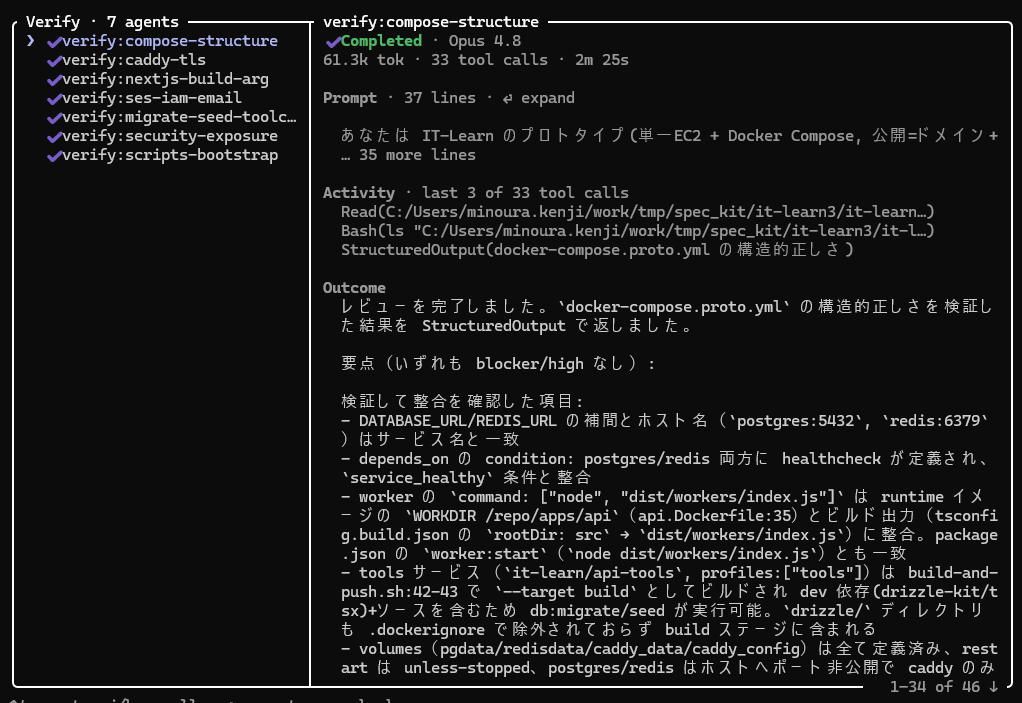This screenshot has width=1022, height=703.
Task: Click the Bash(ls "C:/Users/…) activity line
Action: (x=637, y=231)
